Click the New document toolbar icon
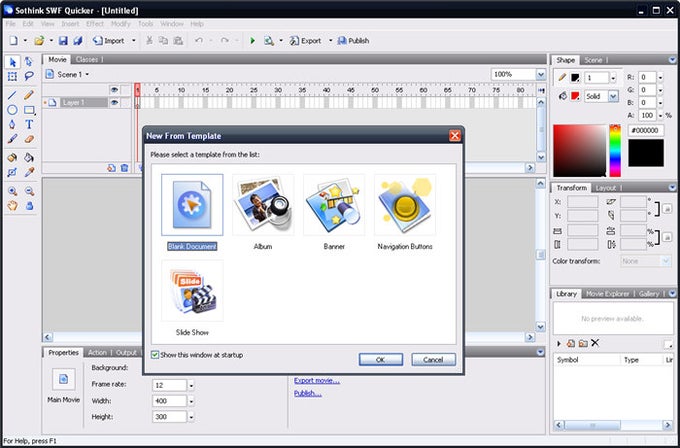The height and width of the screenshot is (448, 680). click(14, 41)
